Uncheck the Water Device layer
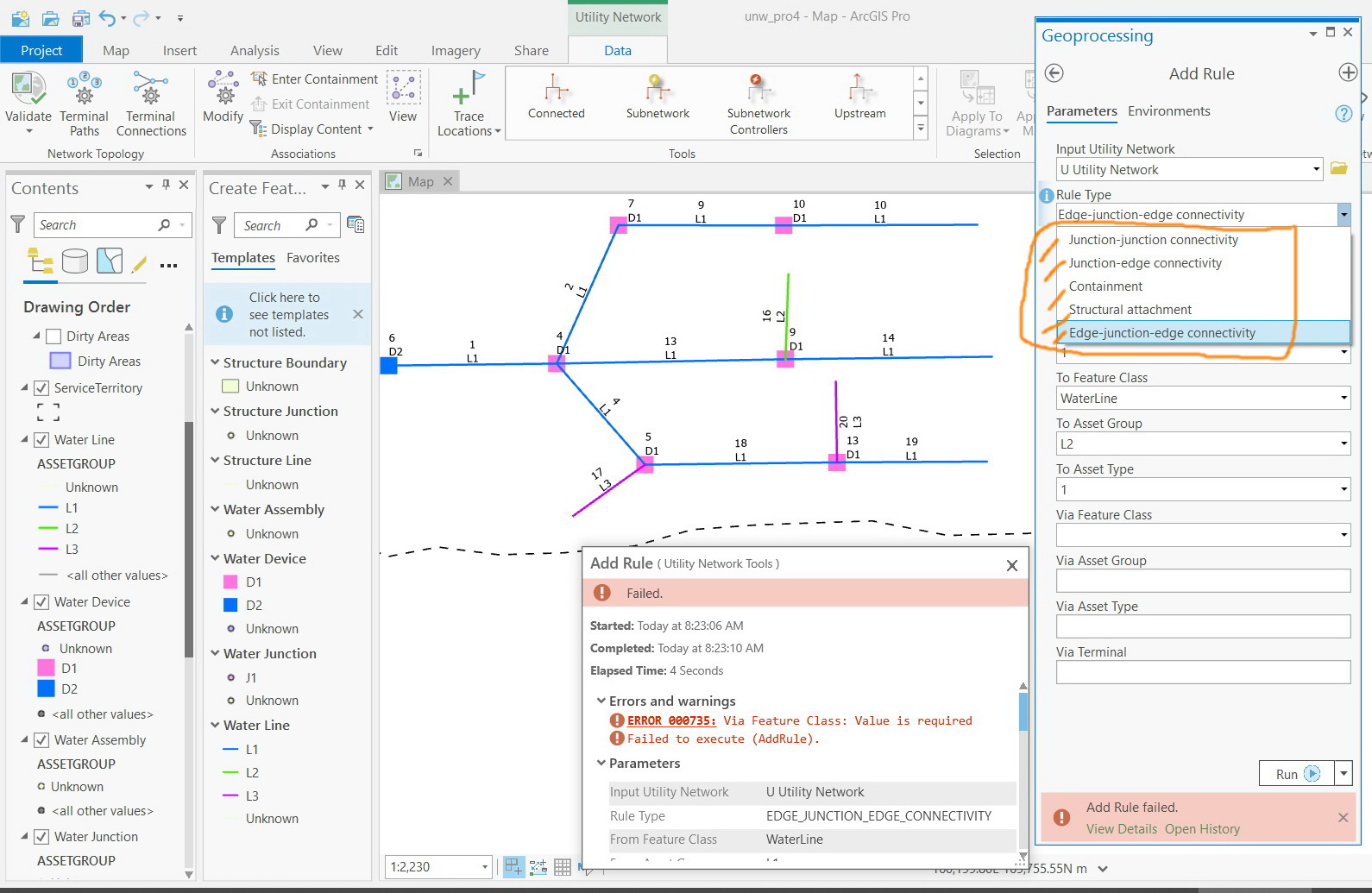The height and width of the screenshot is (893, 1372). click(x=41, y=602)
